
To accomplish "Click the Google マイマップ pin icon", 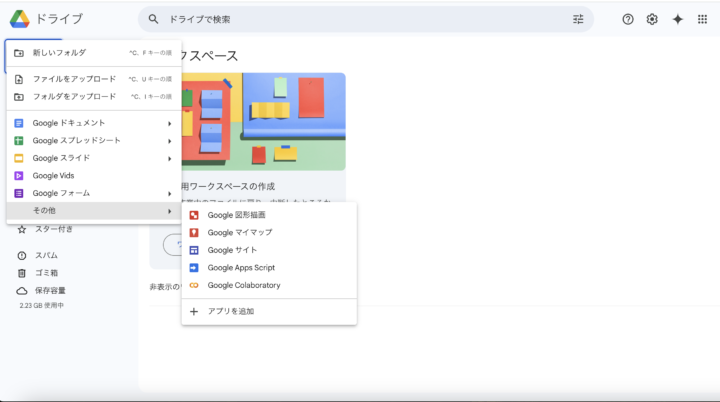I will [x=194, y=232].
